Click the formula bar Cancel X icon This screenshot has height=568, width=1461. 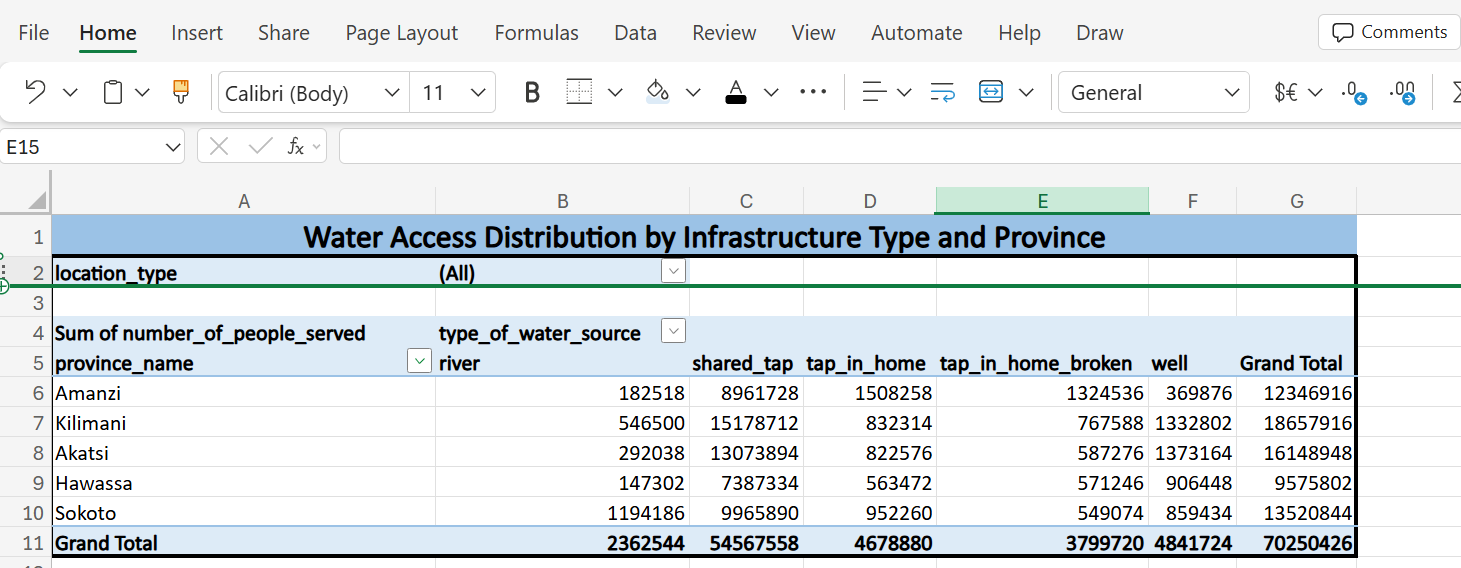[219, 147]
